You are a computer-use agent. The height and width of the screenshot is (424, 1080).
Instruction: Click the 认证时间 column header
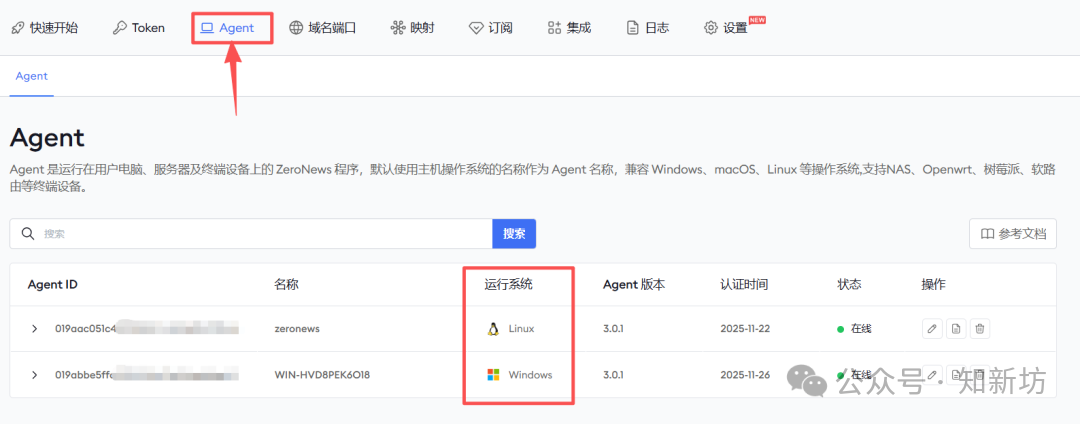(x=744, y=285)
